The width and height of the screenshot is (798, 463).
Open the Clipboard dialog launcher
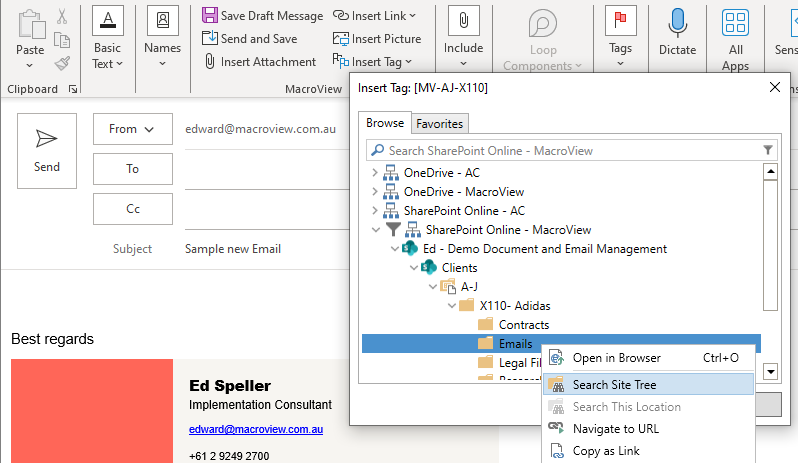[73, 90]
